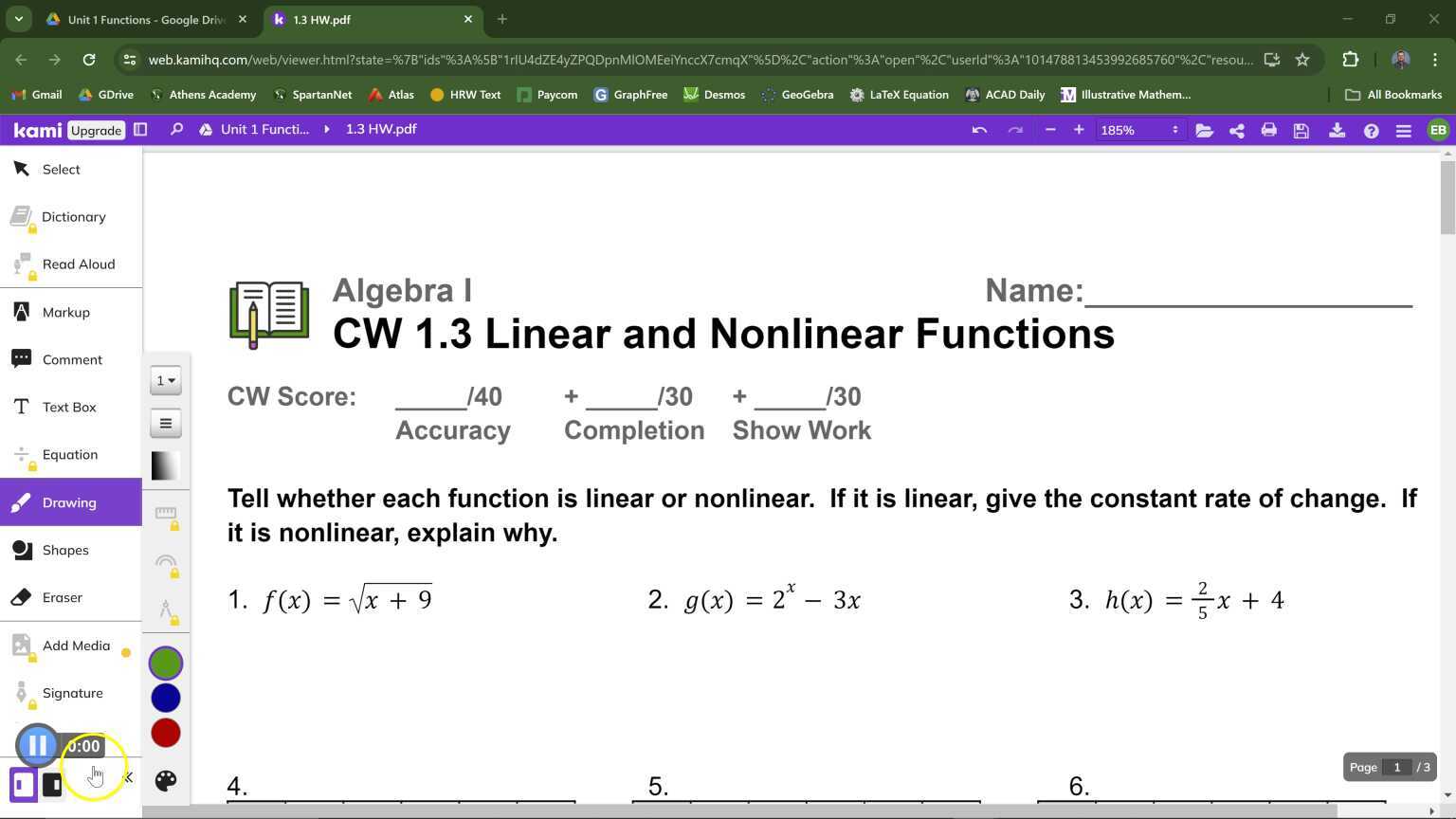The image size is (1456, 819).
Task: Open the Signature tool
Action: [x=72, y=693]
